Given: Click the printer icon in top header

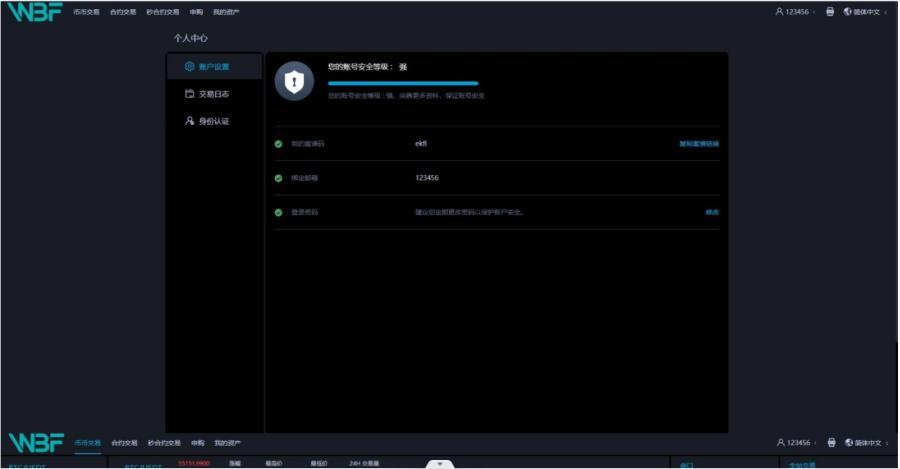Looking at the screenshot, I should (830, 12).
